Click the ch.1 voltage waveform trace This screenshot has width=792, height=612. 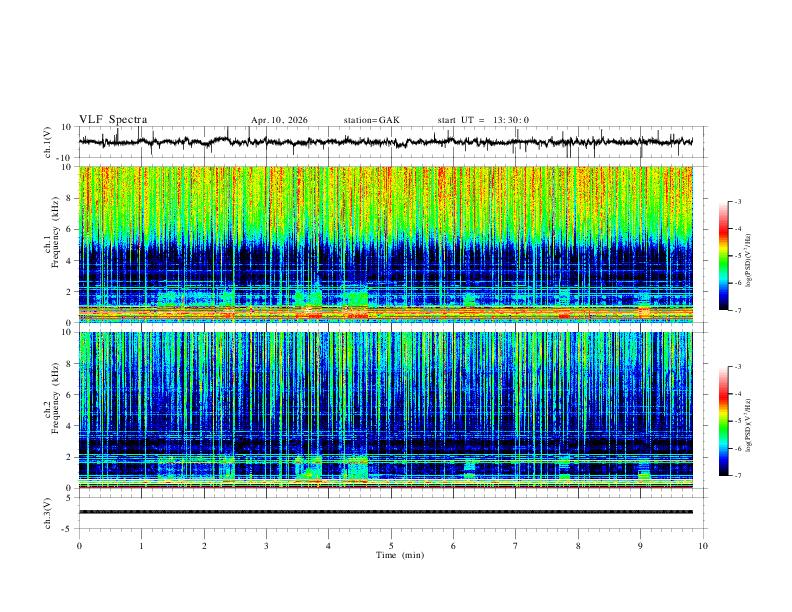point(386,142)
